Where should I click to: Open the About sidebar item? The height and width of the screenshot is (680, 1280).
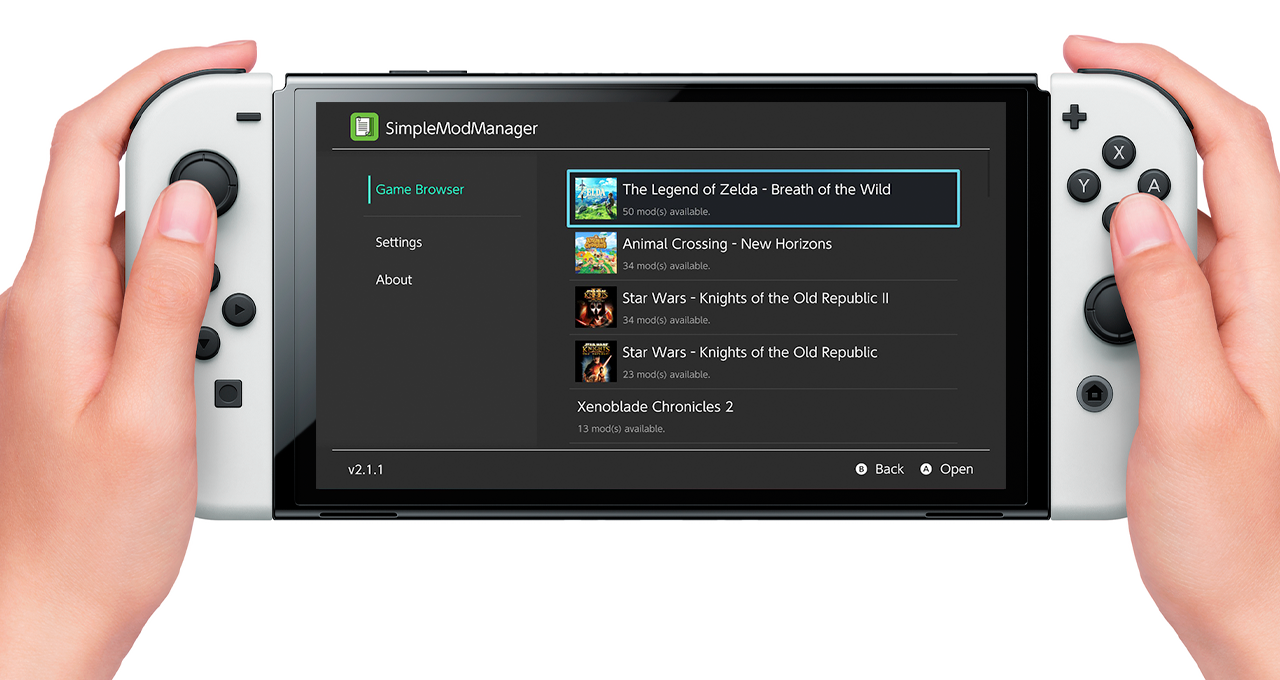coord(394,280)
